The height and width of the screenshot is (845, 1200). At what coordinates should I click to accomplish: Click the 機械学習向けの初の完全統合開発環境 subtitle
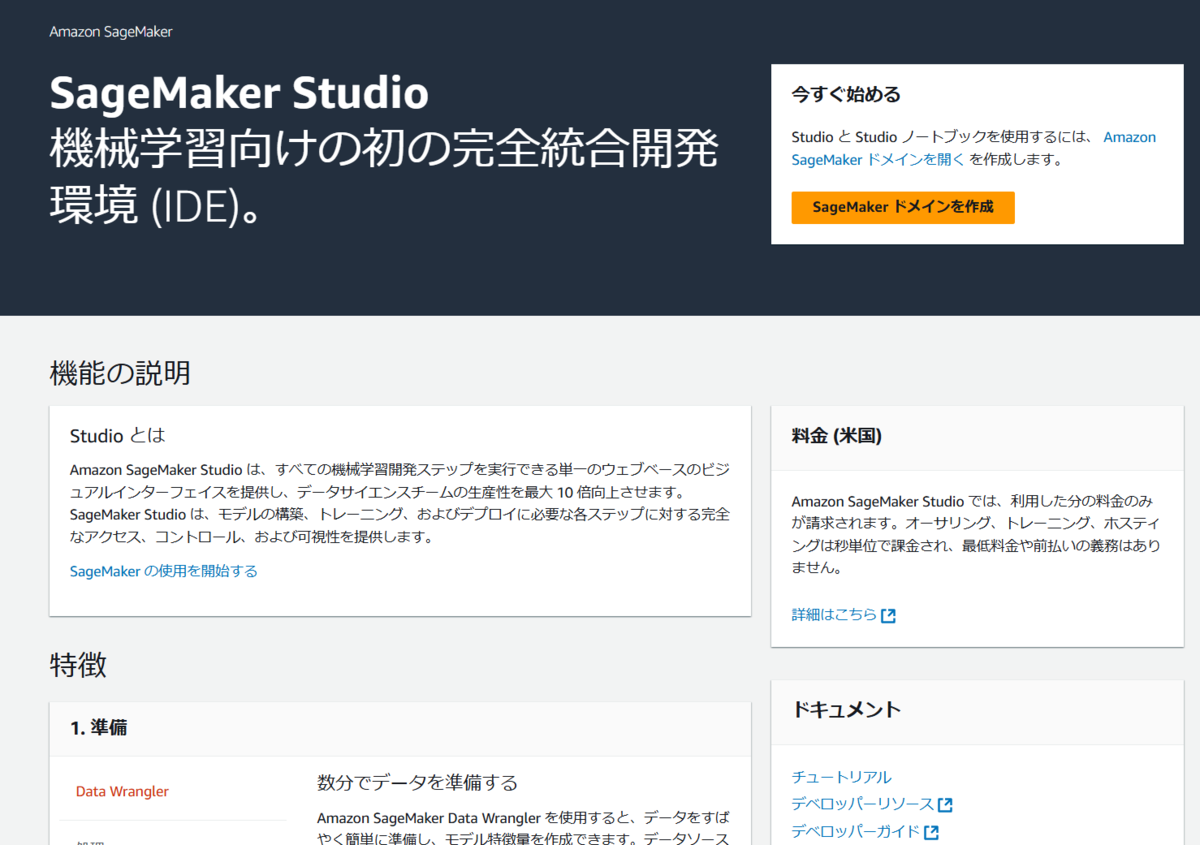tap(384, 177)
